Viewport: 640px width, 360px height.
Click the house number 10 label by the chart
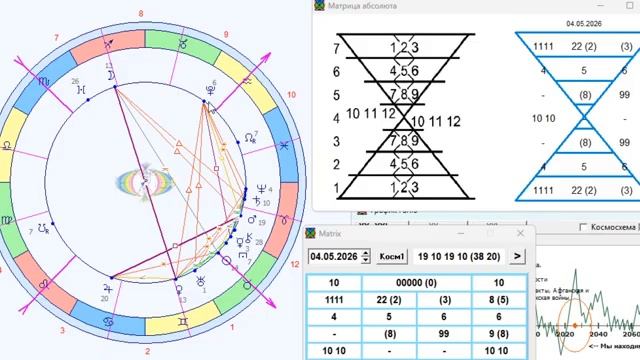(x=291, y=95)
